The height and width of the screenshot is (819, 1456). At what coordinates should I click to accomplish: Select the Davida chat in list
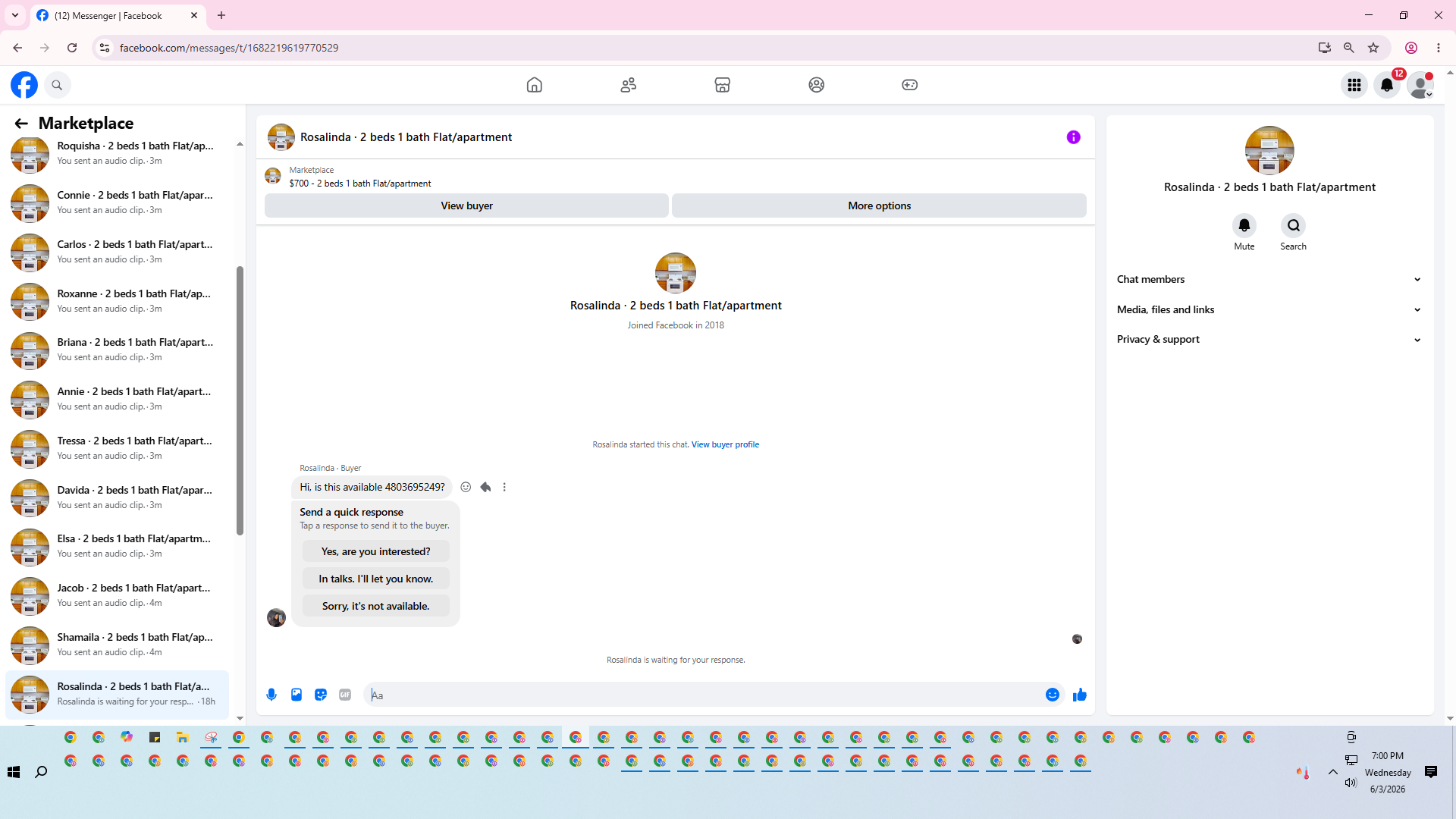(x=118, y=497)
